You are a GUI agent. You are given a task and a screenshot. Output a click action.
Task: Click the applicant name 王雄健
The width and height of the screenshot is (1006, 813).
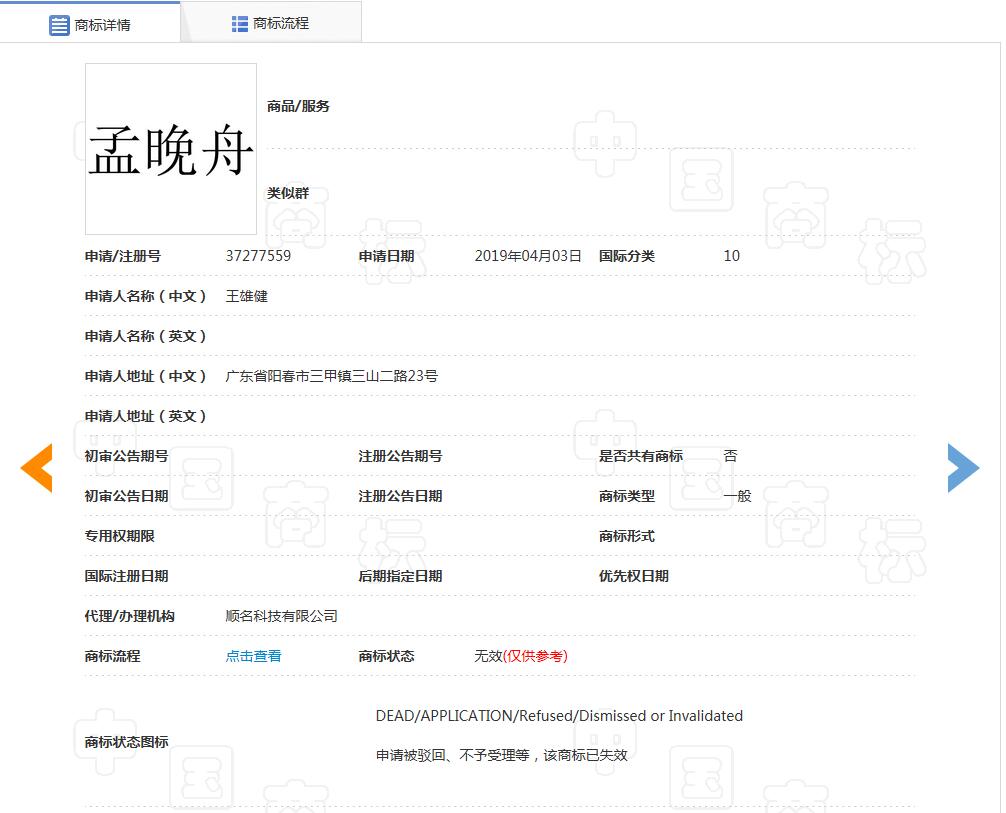pos(247,296)
